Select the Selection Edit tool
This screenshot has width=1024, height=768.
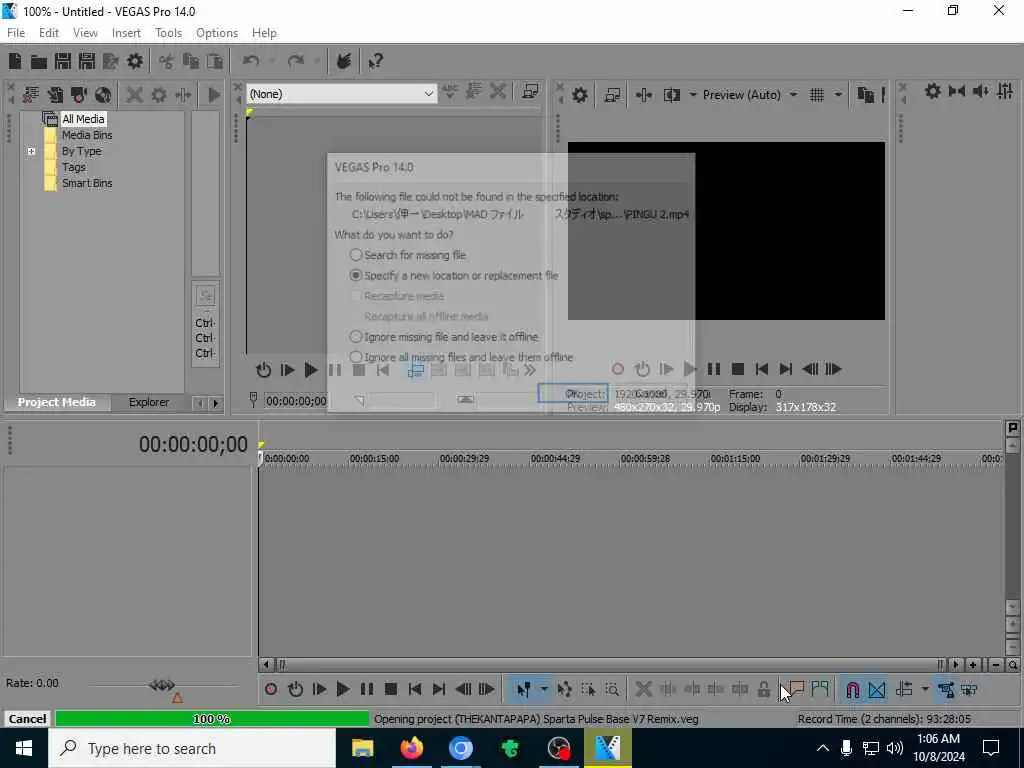point(588,689)
